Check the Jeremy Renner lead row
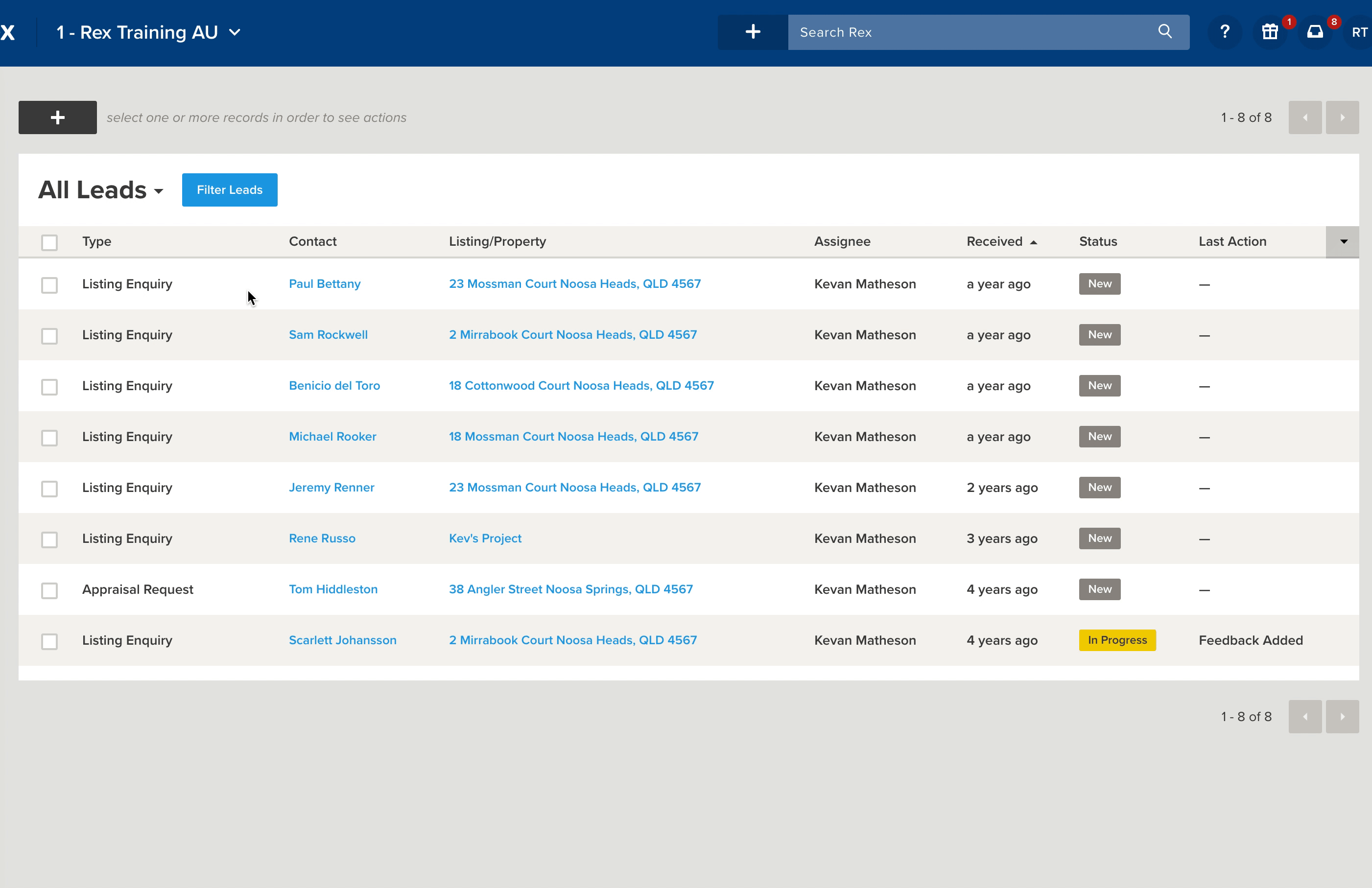Image resolution: width=1372 pixels, height=888 pixels. point(49,489)
